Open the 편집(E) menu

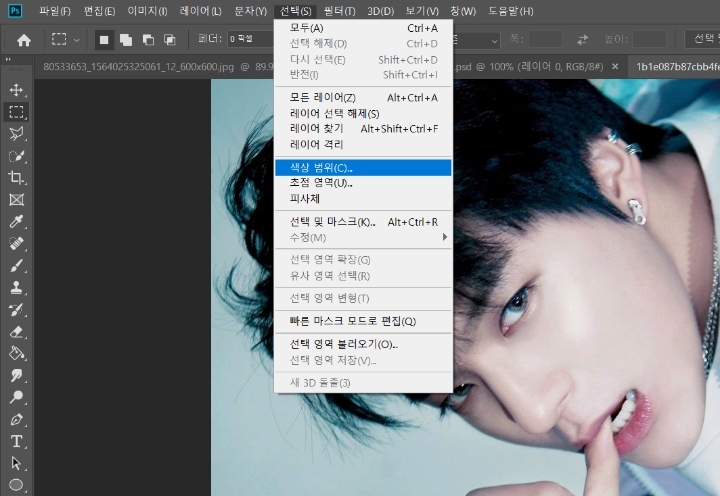coord(99,11)
